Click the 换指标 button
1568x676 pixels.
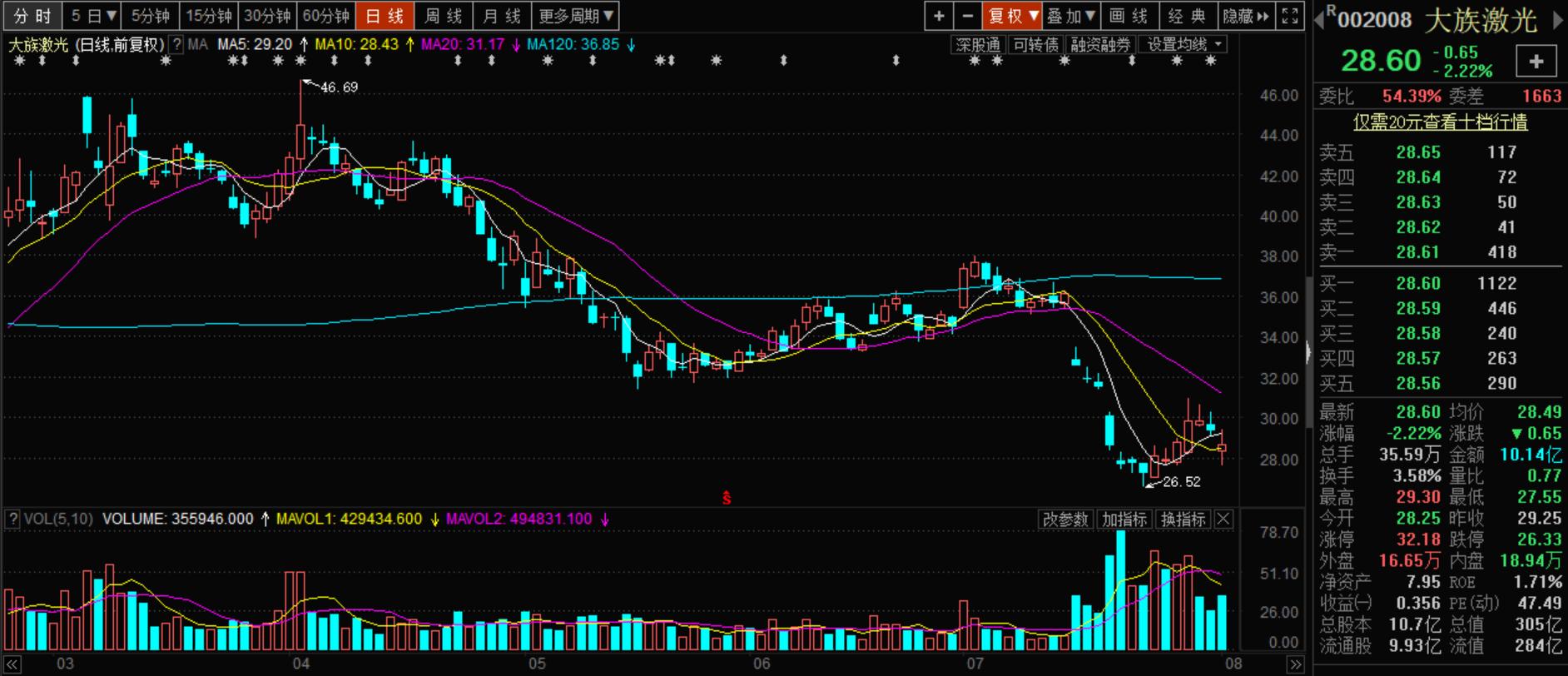click(1183, 519)
